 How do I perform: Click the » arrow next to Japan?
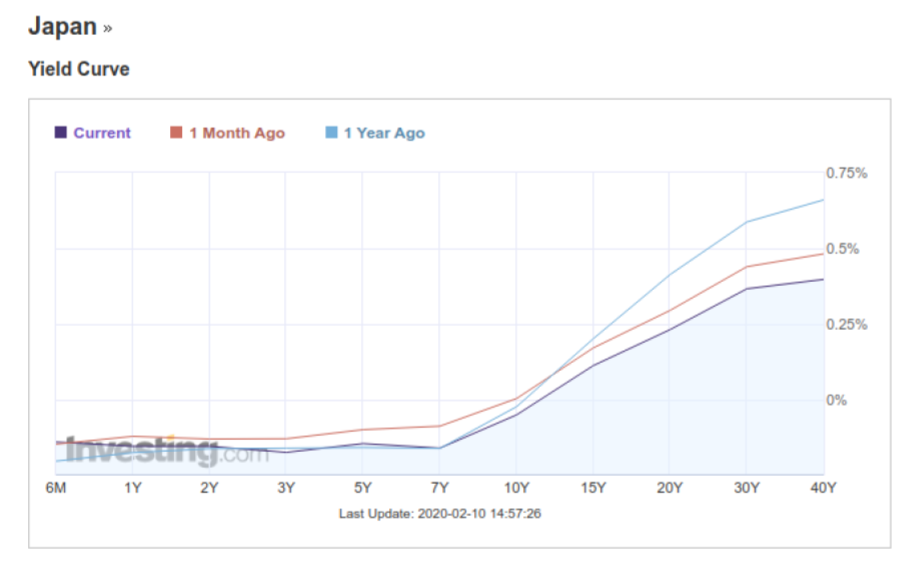click(107, 29)
